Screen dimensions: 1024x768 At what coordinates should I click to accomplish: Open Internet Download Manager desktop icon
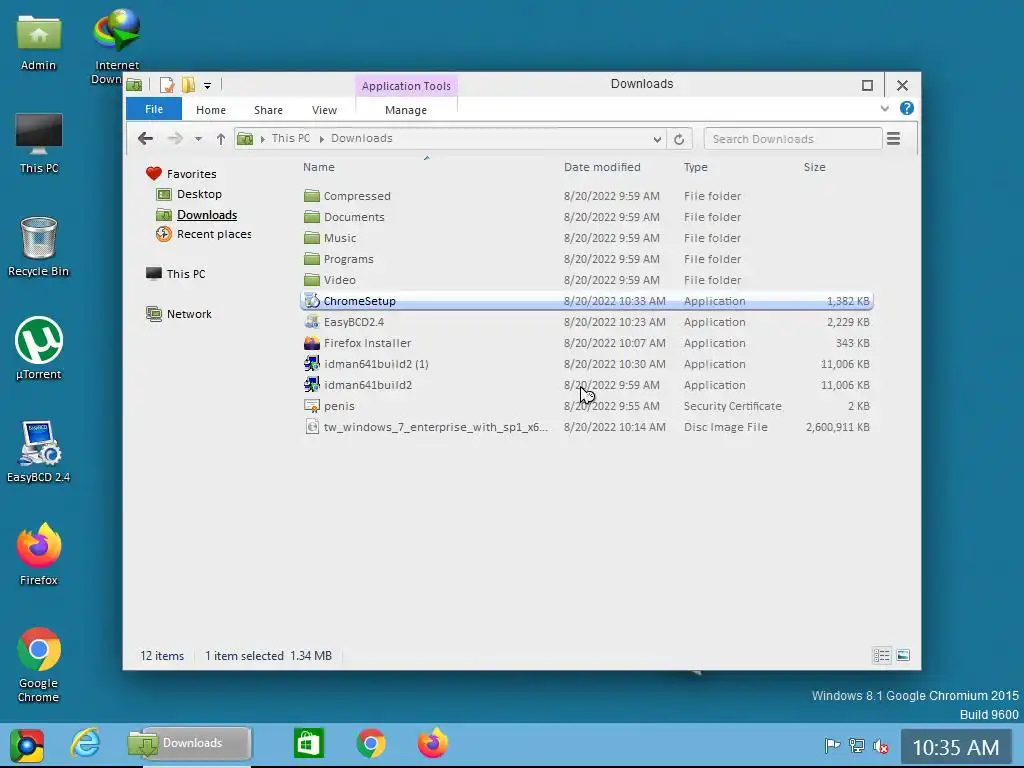tap(116, 46)
